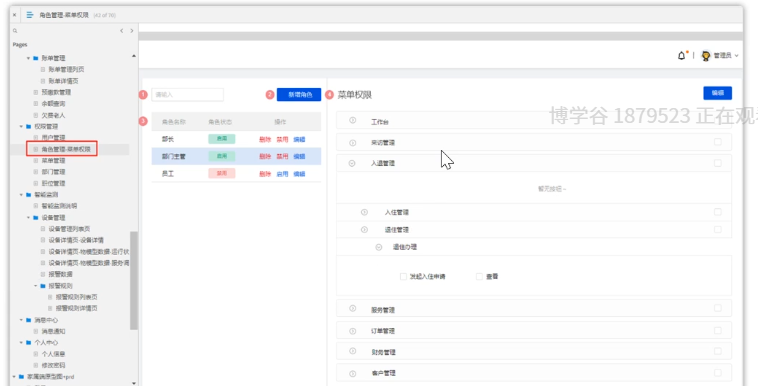Open the 设备管理列表页 page in the tree
Viewport: 758px width, 386px height.
click(x=69, y=229)
